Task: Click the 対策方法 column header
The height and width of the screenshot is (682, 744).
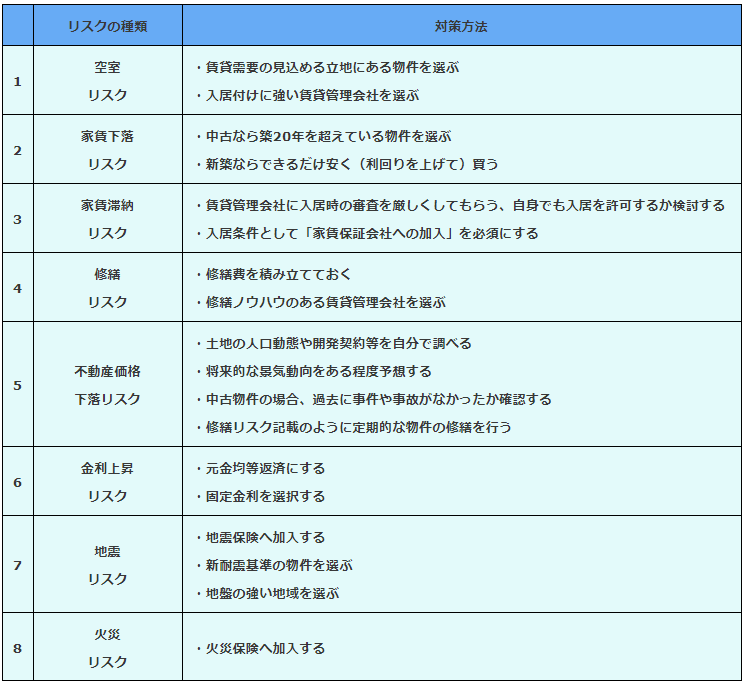Action: (x=462, y=26)
